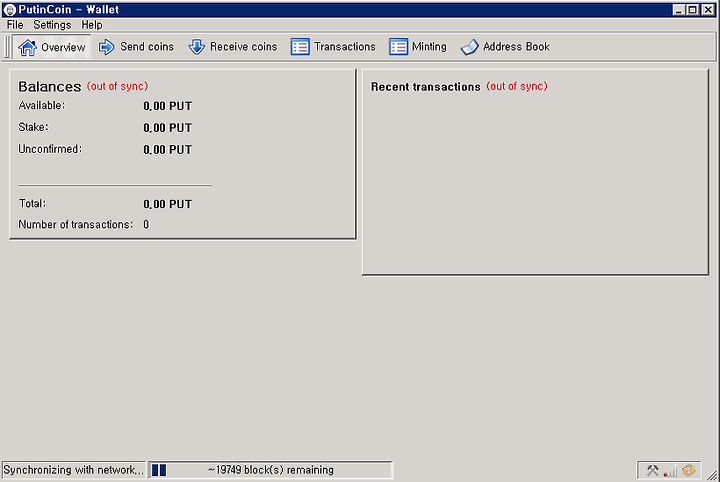Open the Transactions page label
Viewport: 720px width, 482px height.
pos(344,47)
